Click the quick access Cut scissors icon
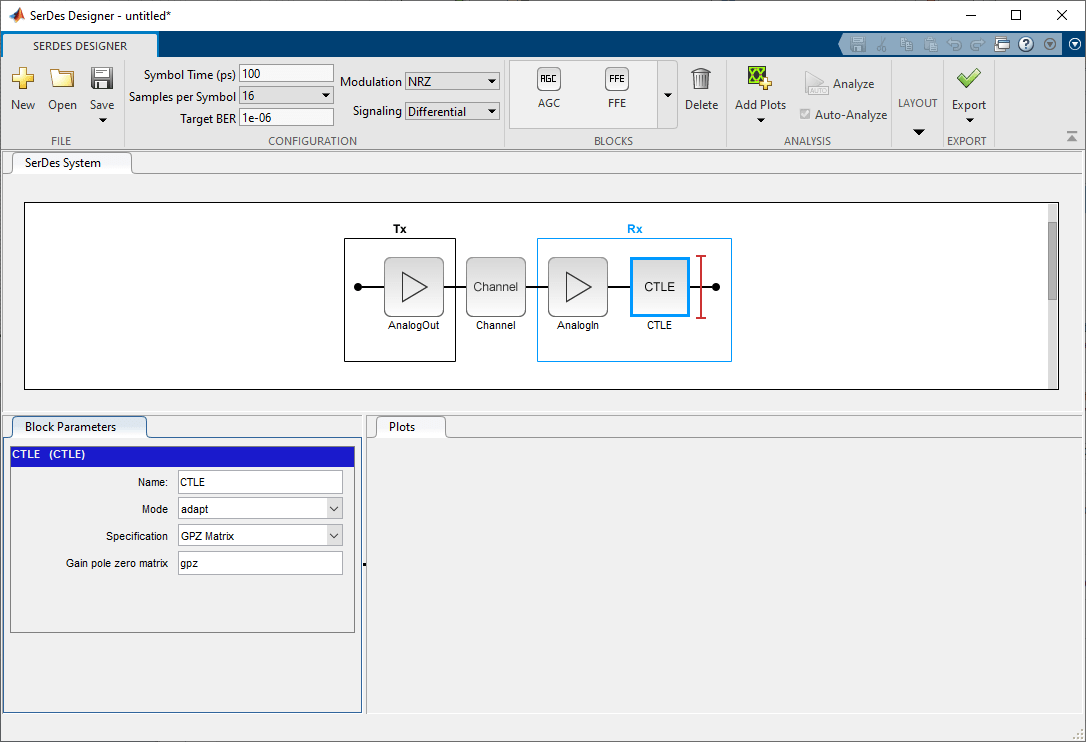 click(x=882, y=44)
